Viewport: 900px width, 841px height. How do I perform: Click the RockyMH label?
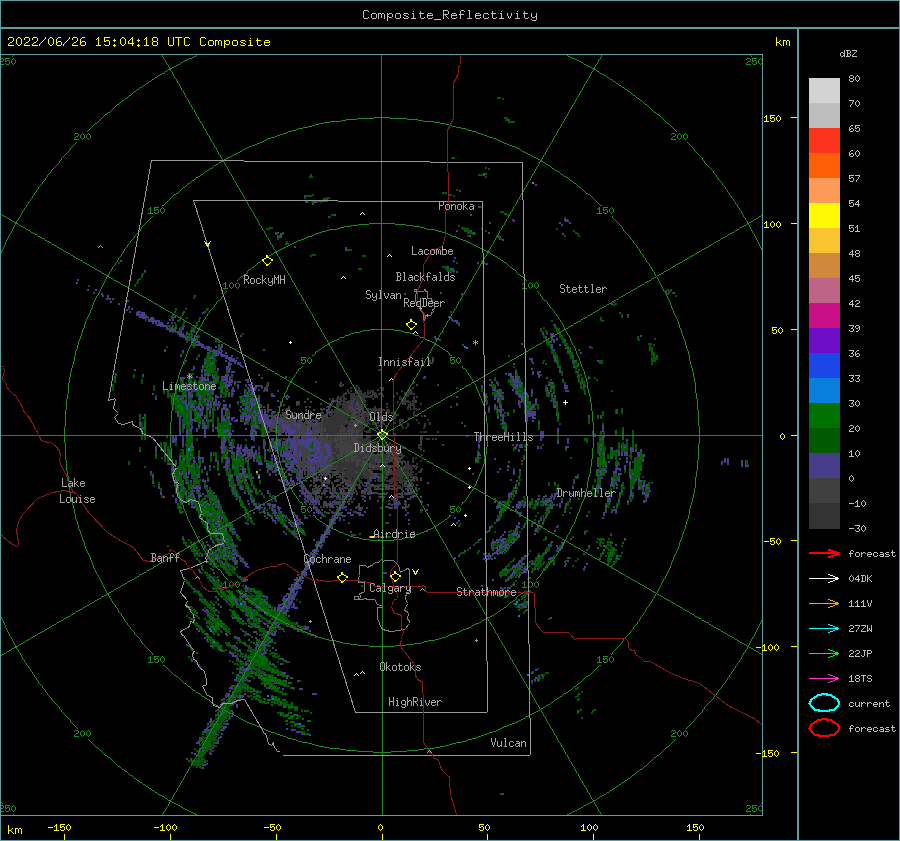(x=264, y=280)
